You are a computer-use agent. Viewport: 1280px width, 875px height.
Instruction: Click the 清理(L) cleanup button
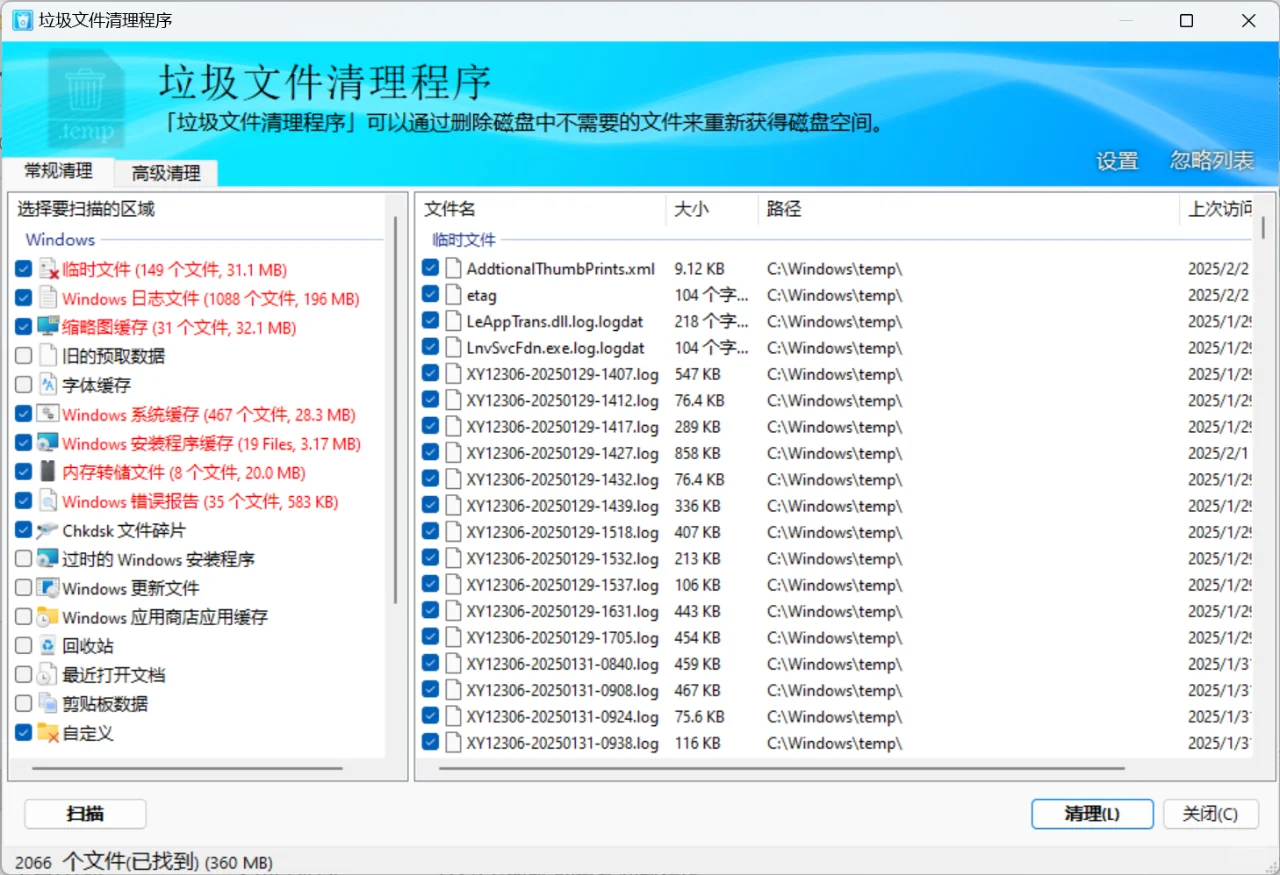(1091, 814)
